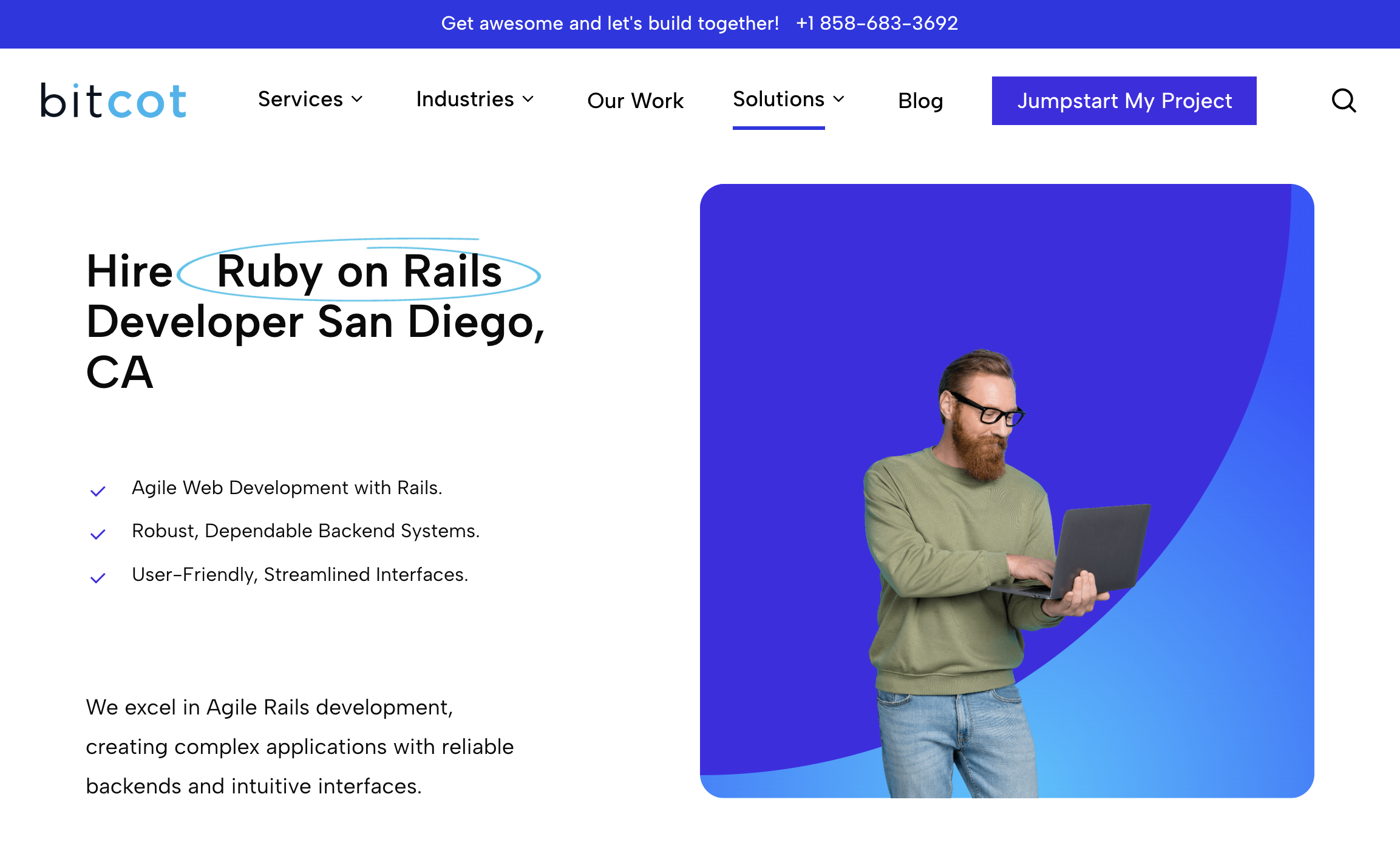Click the Jumpstart My Project button

pos(1124,101)
